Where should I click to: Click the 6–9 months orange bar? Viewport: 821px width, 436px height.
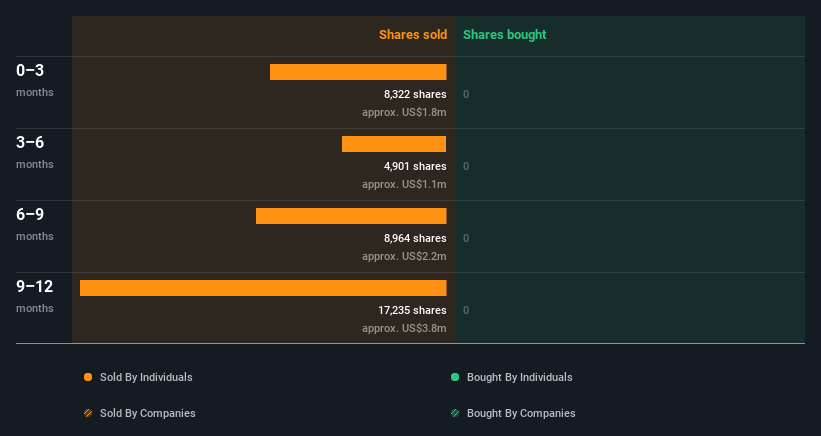coord(351,216)
